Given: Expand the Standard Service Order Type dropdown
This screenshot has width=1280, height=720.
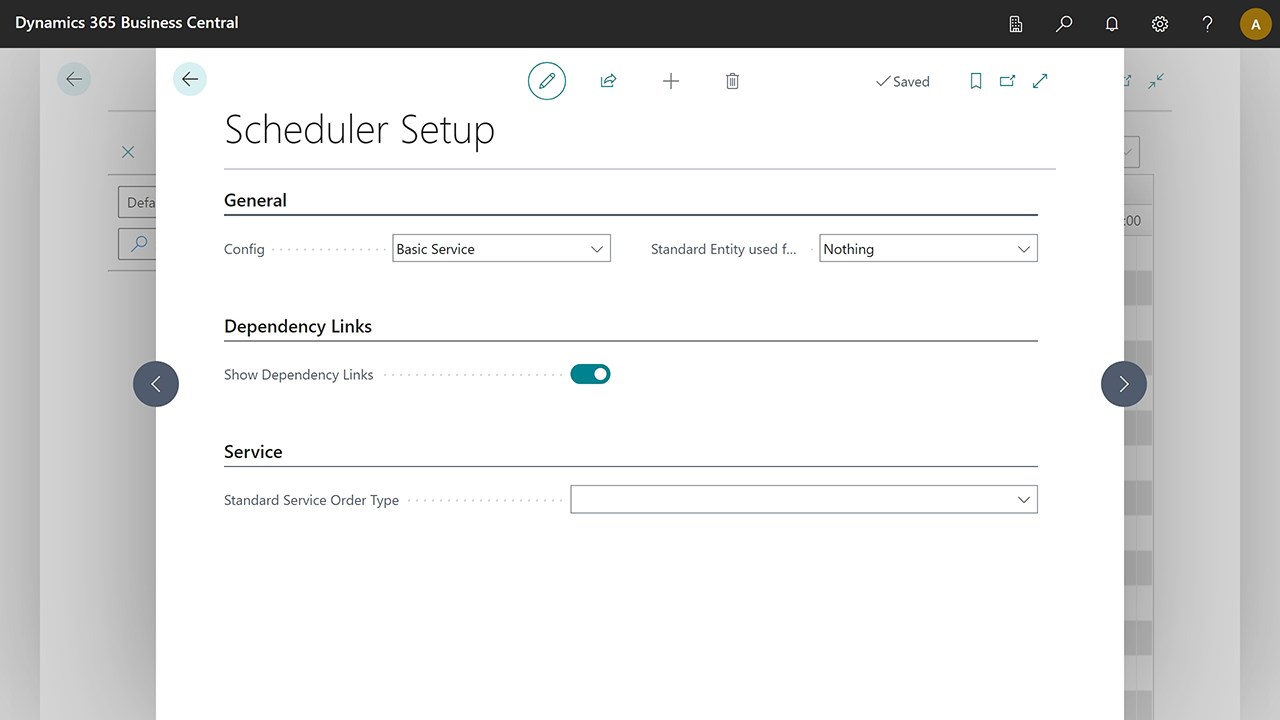Looking at the screenshot, I should coord(1023,499).
